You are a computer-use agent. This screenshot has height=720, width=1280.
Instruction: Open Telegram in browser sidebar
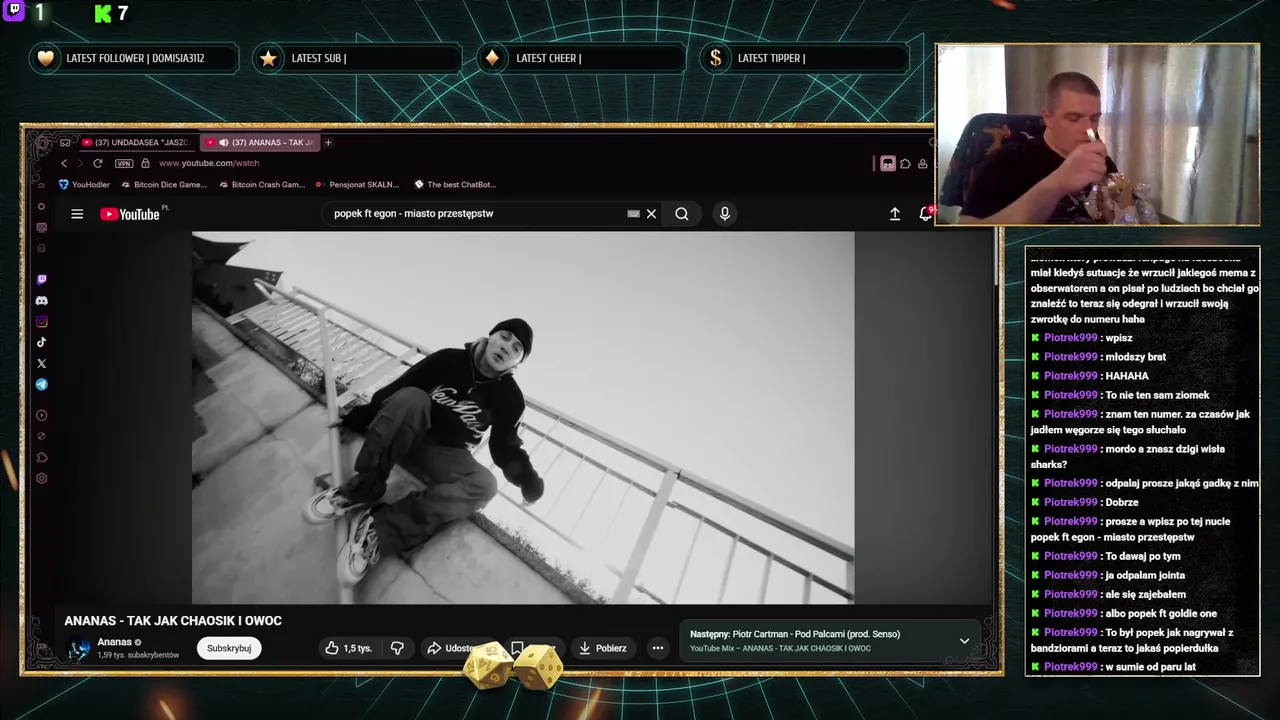coord(41,385)
